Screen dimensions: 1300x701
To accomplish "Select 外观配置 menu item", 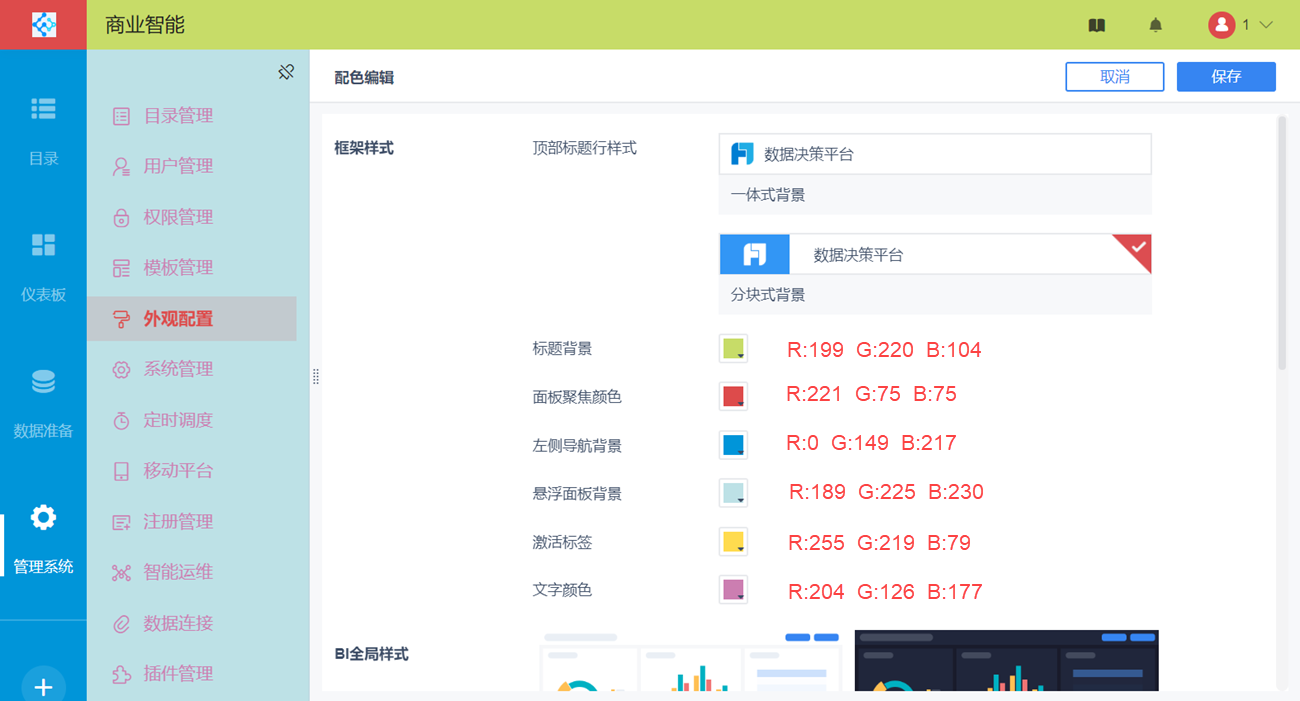I will coord(192,319).
